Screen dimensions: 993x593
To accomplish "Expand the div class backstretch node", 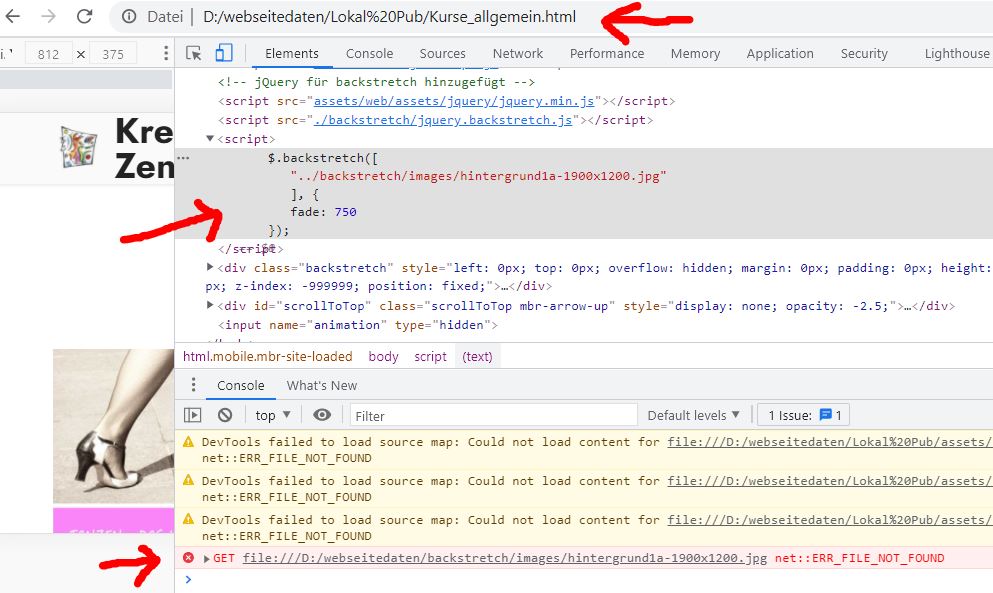I will tap(210, 267).
